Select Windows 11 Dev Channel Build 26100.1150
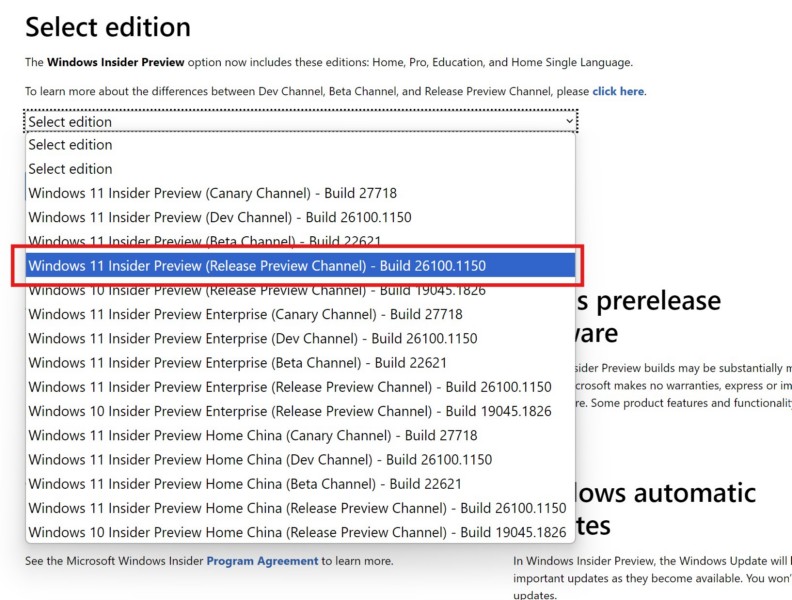This screenshot has width=792, height=600. [x=220, y=217]
